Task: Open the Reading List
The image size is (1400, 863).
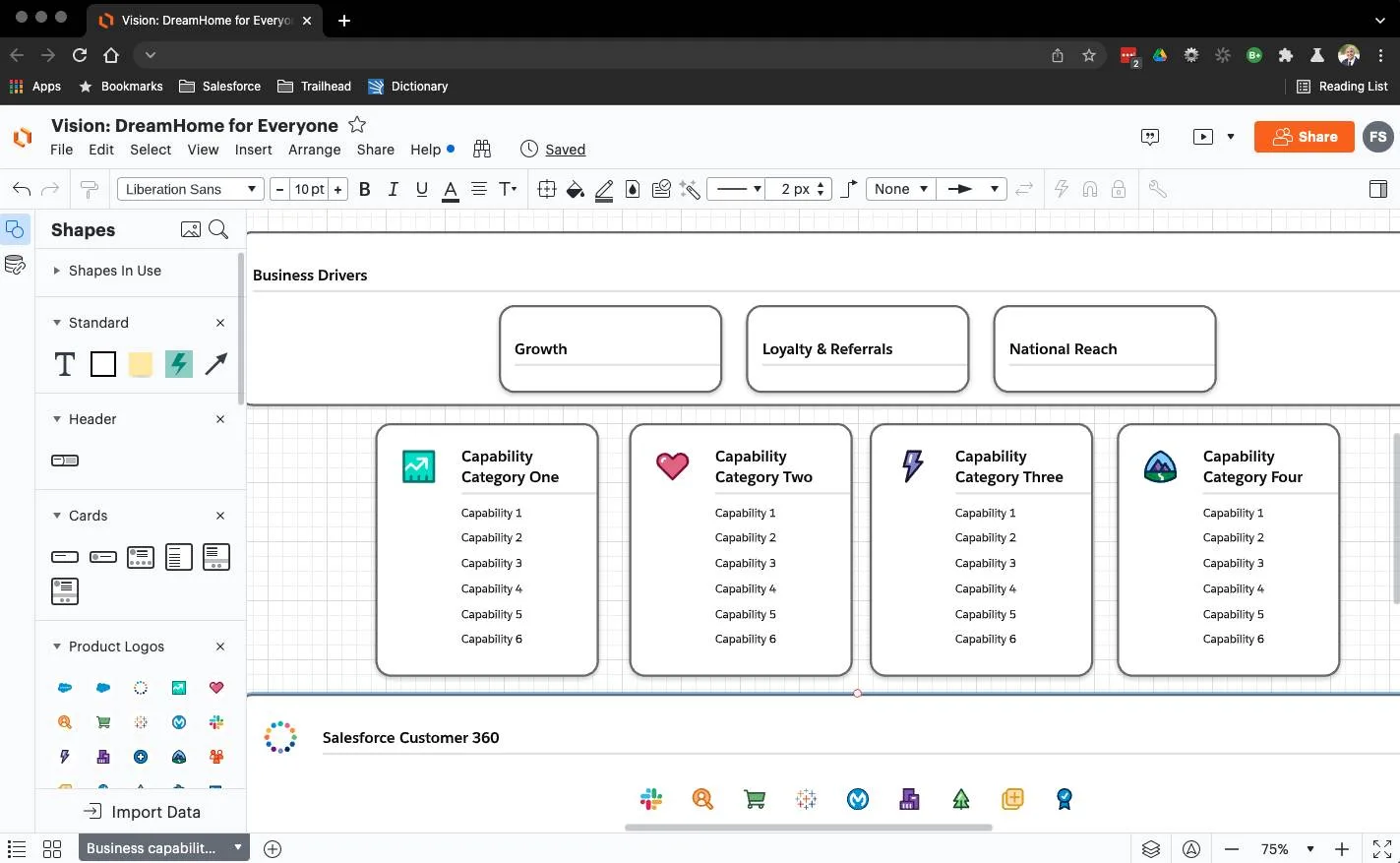Action: click(x=1342, y=87)
